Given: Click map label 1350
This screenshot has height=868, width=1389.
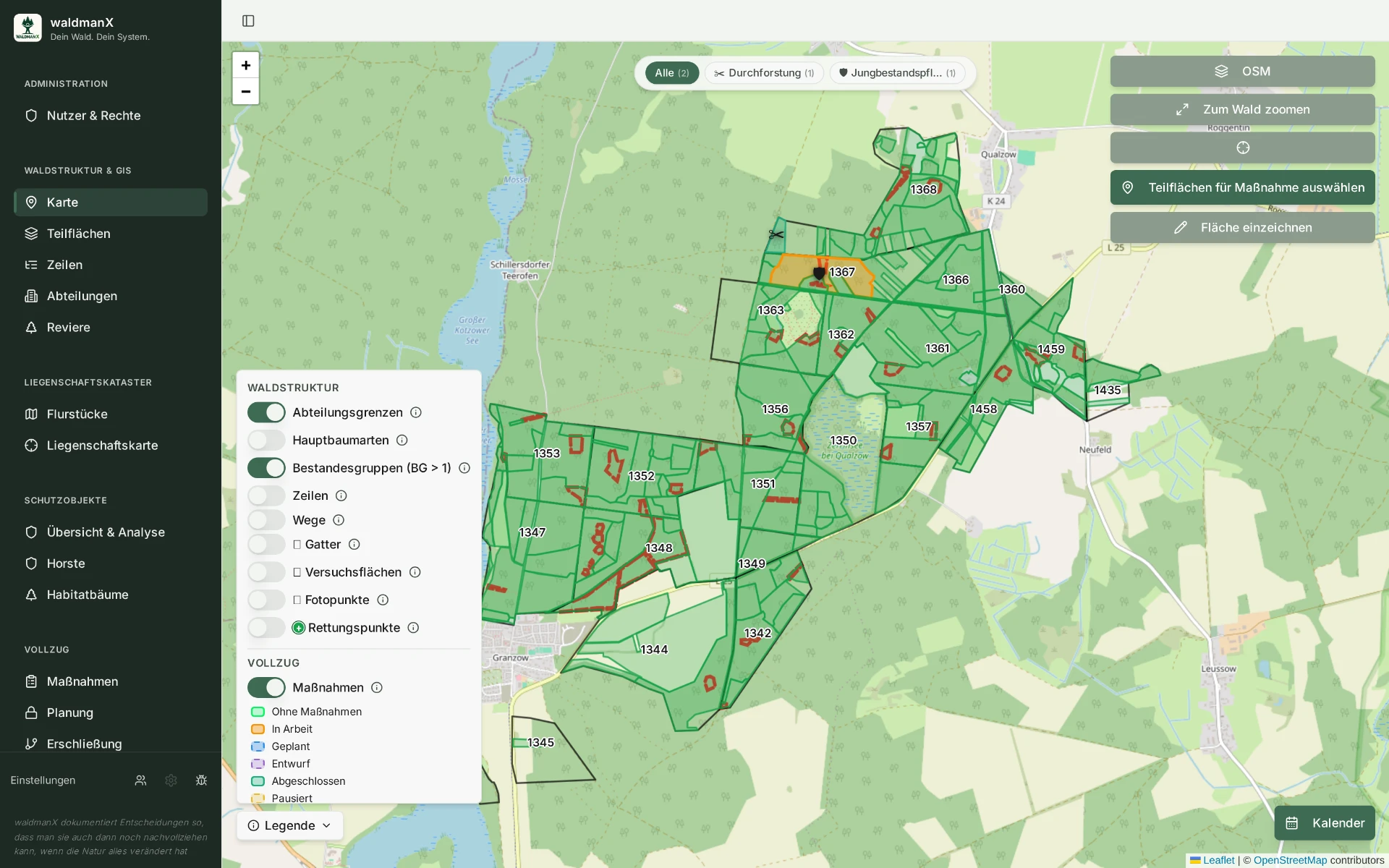Looking at the screenshot, I should 844,441.
